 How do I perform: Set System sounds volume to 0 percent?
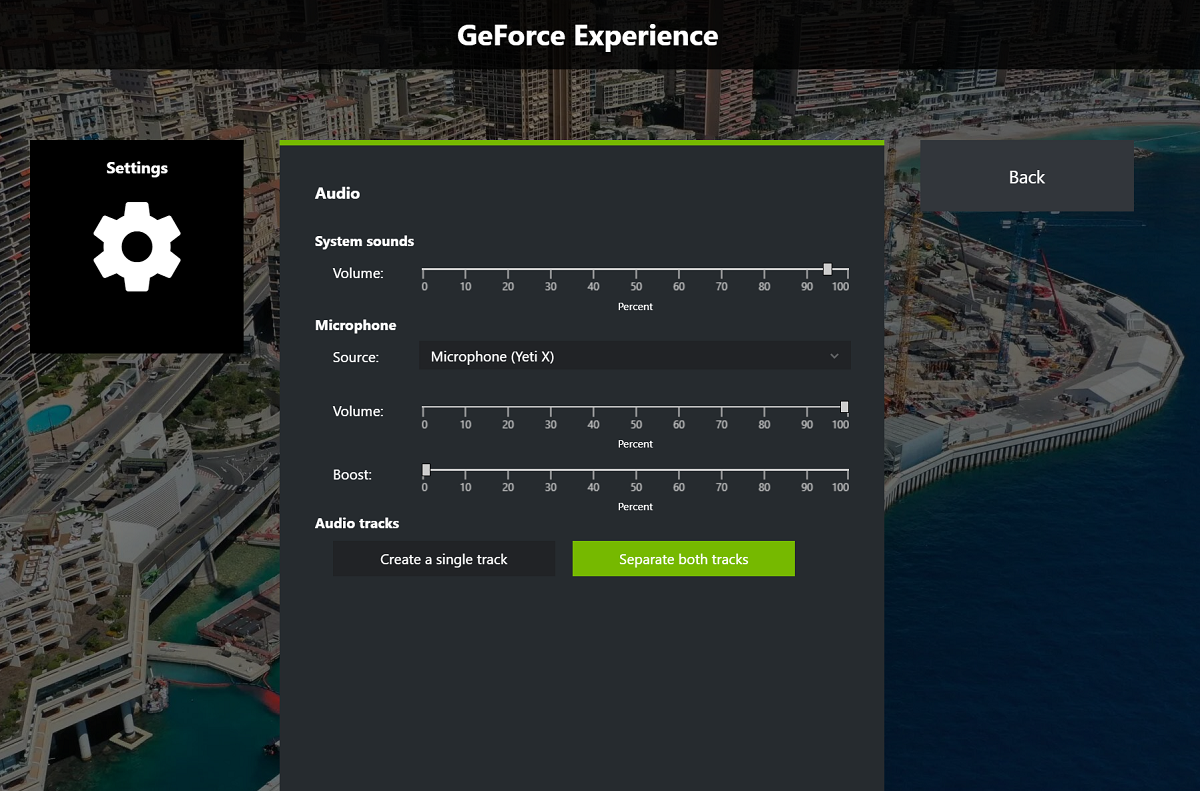click(423, 270)
